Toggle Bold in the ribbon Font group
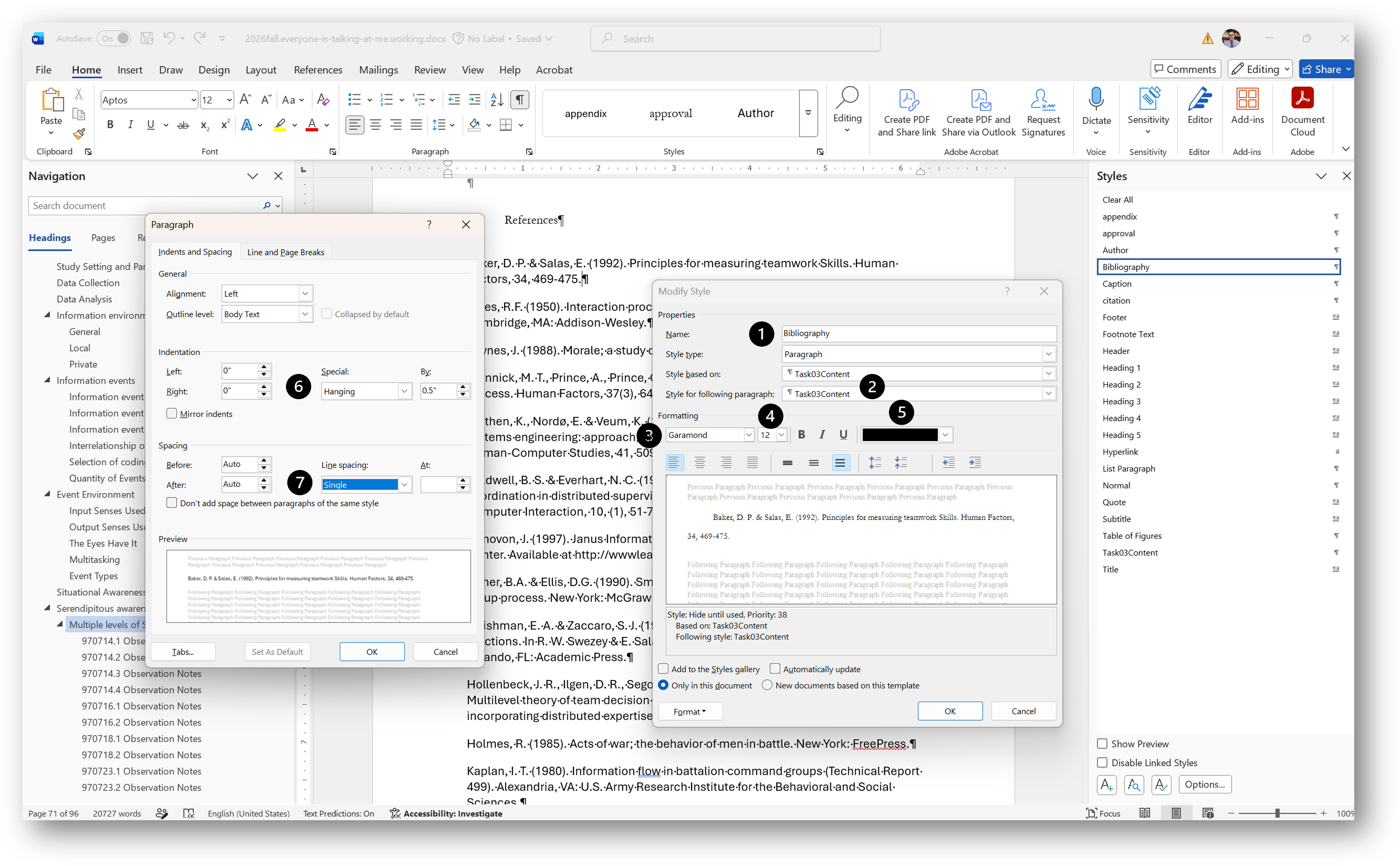Viewport: 1400px width, 866px height. (x=110, y=125)
